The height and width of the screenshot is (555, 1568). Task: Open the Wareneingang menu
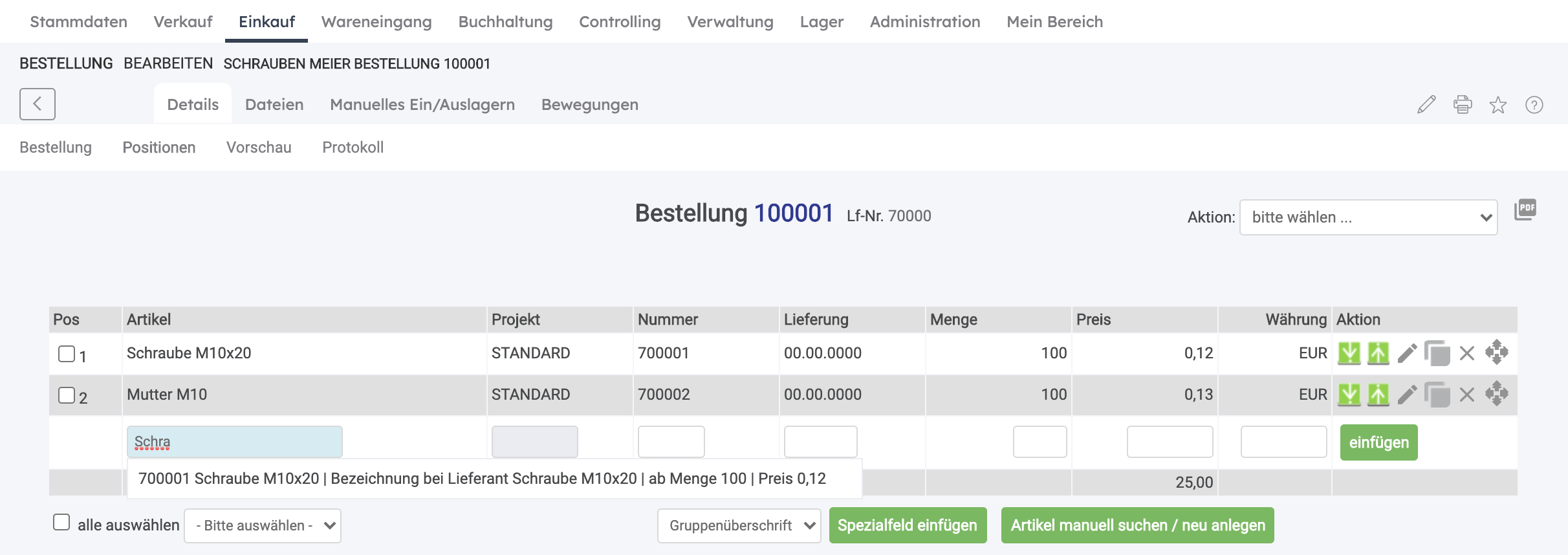pyautogui.click(x=376, y=22)
